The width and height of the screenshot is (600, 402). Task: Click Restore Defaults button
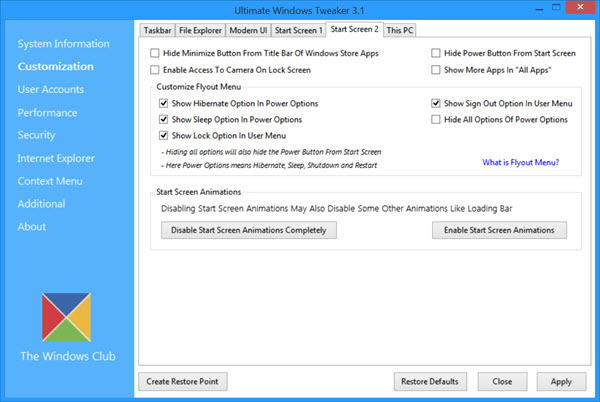pyautogui.click(x=430, y=381)
